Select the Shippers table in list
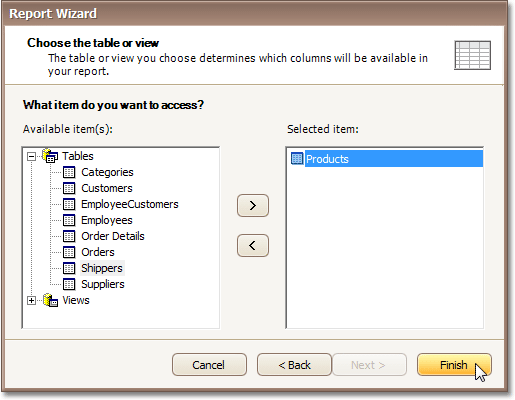Image resolution: width=515 pixels, height=400 pixels. point(102,268)
